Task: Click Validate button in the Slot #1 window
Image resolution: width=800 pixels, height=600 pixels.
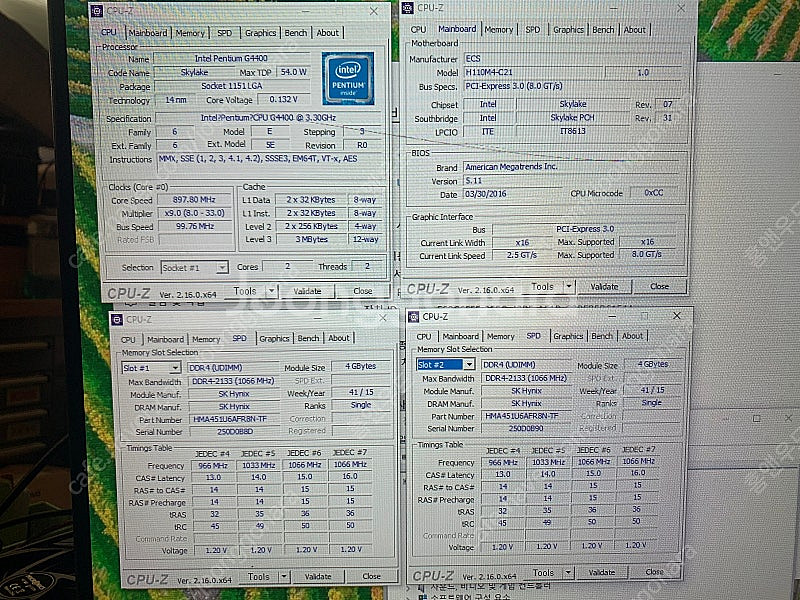Action: pos(318,577)
